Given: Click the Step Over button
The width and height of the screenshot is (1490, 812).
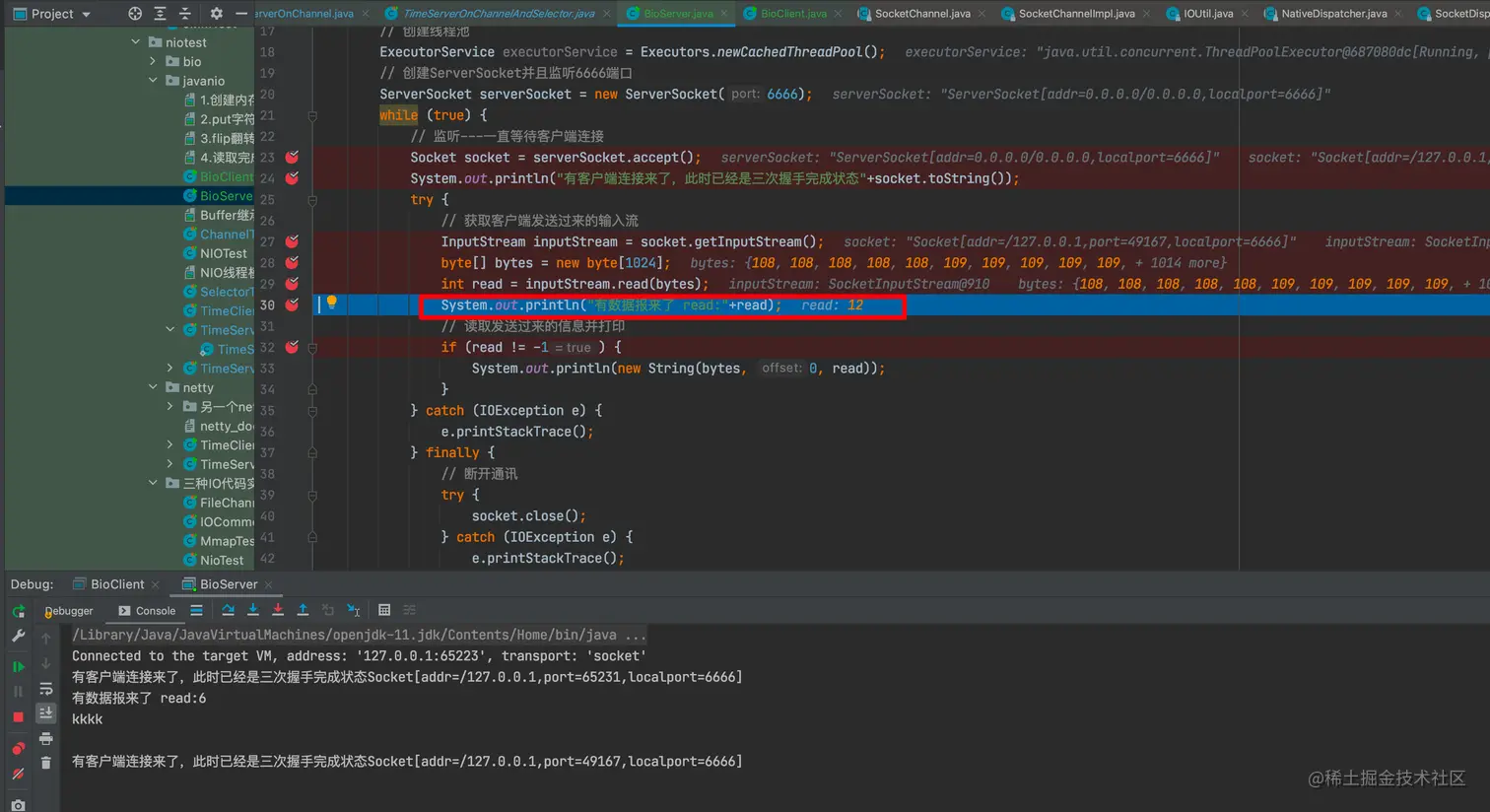Looking at the screenshot, I should [229, 610].
